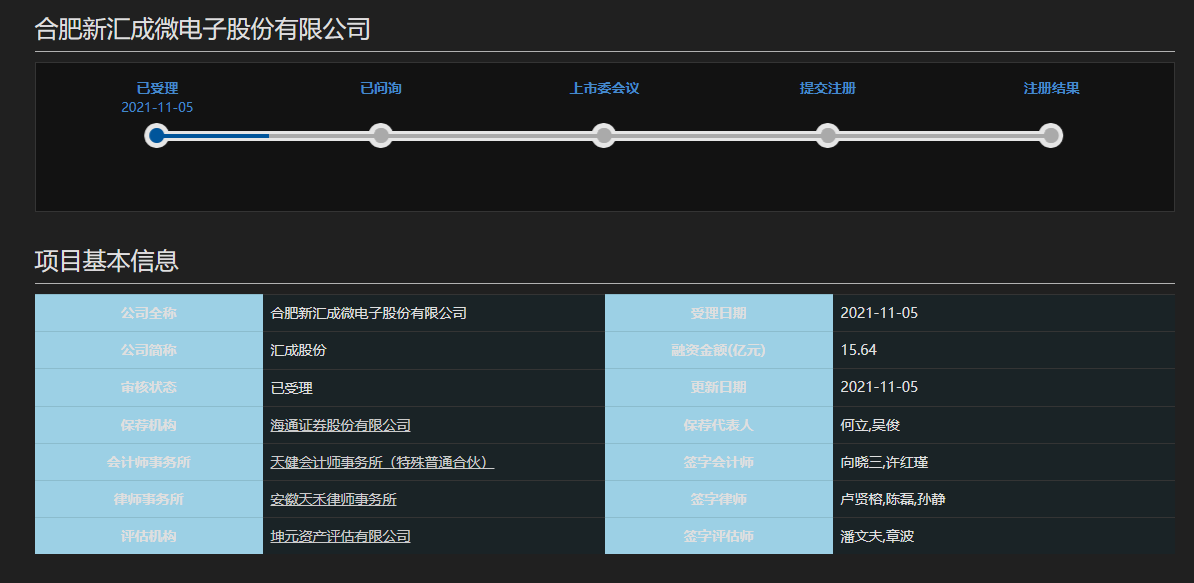The height and width of the screenshot is (583, 1194).
Task: Click the company name heading at top
Action: pos(202,29)
